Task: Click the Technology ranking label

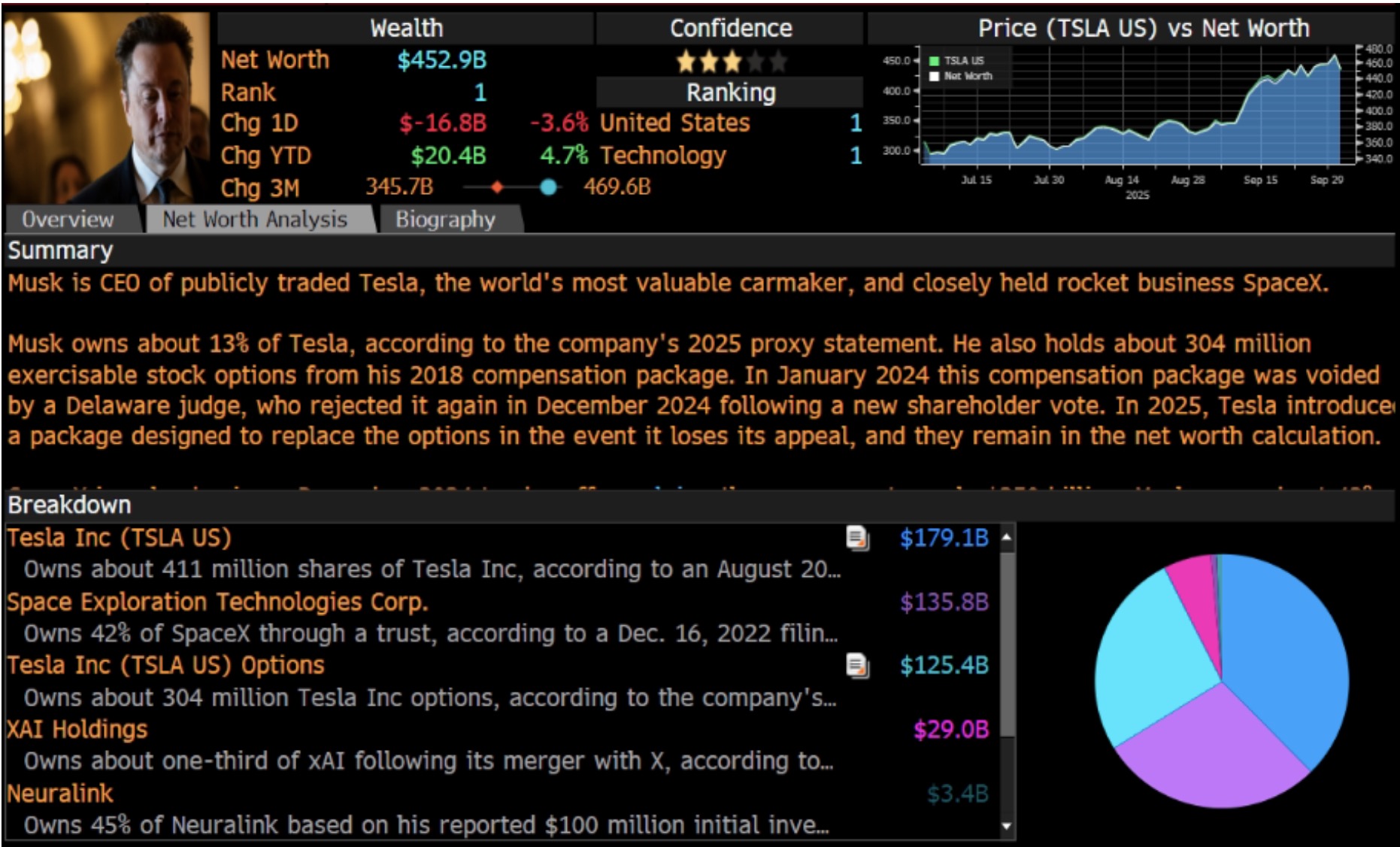Action: (x=663, y=156)
